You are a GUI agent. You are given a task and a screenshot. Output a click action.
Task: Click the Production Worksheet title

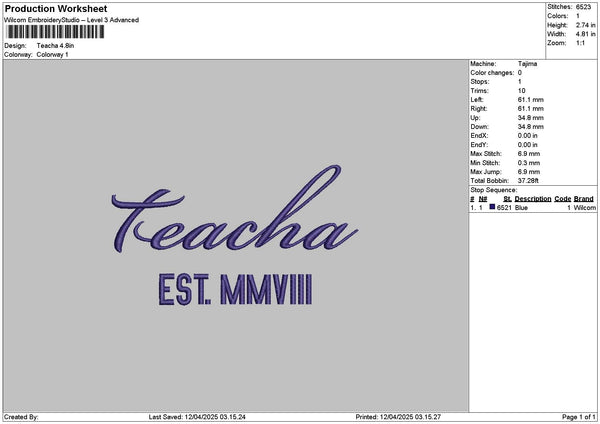[56, 8]
